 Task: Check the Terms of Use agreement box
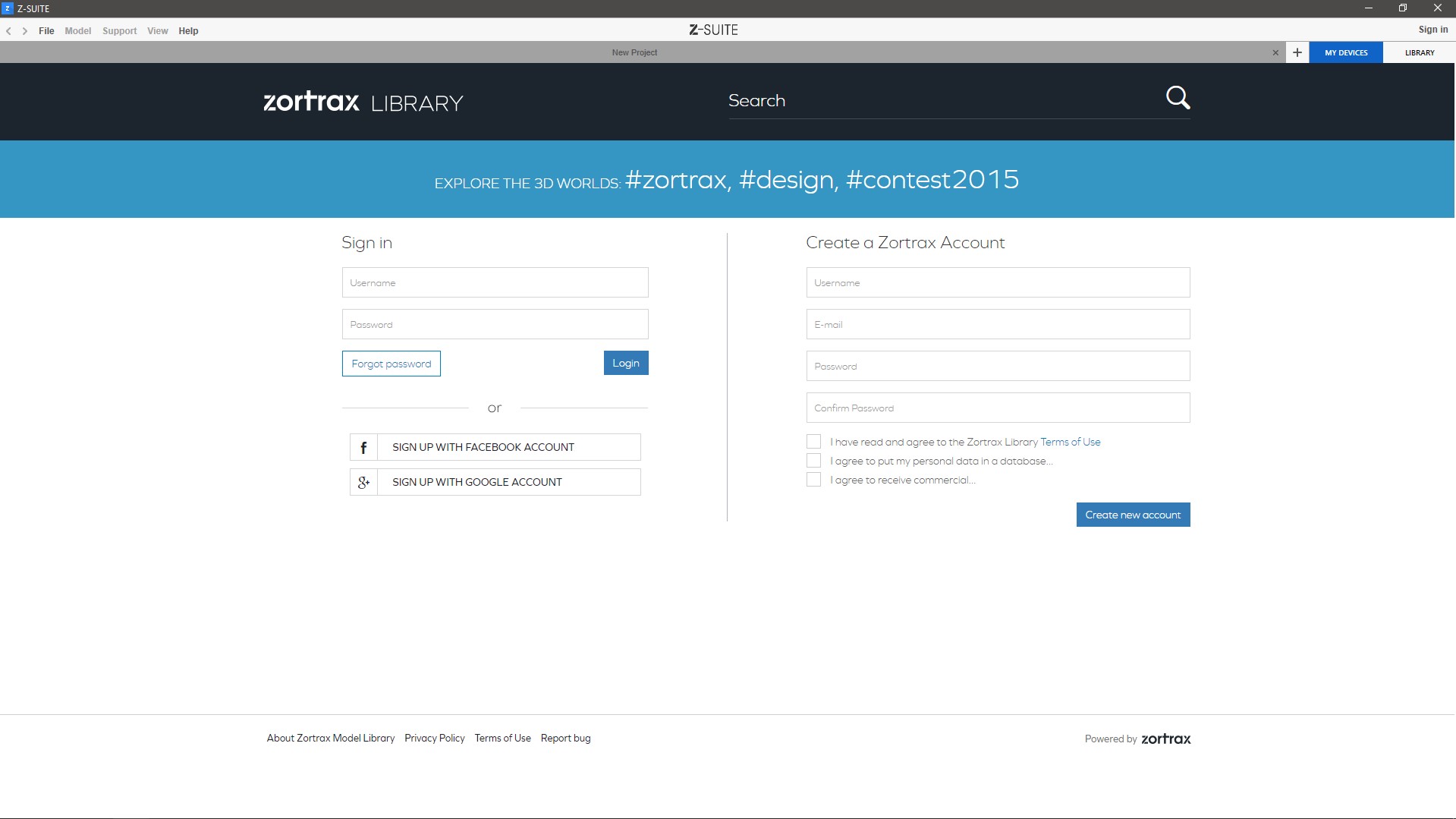813,442
